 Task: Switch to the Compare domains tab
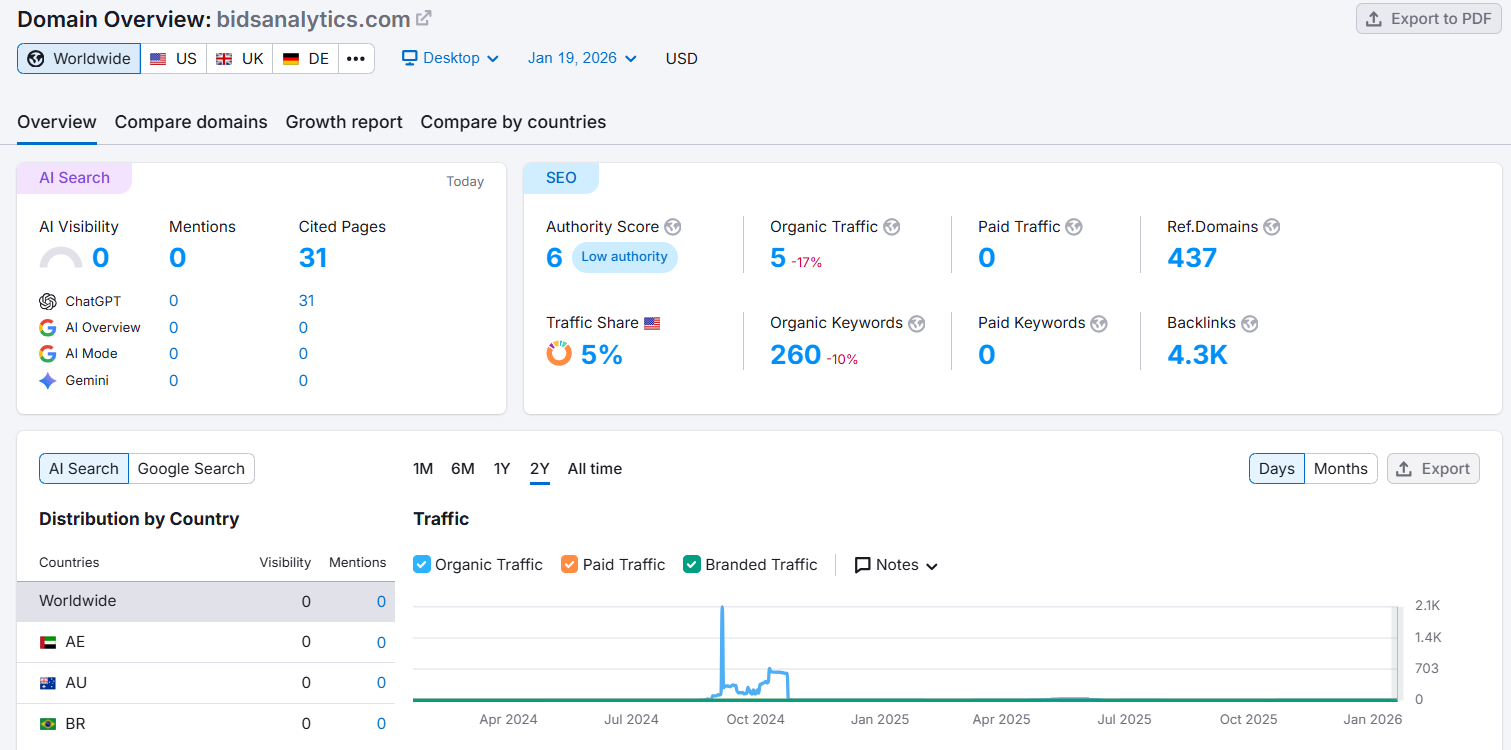pyautogui.click(x=191, y=122)
